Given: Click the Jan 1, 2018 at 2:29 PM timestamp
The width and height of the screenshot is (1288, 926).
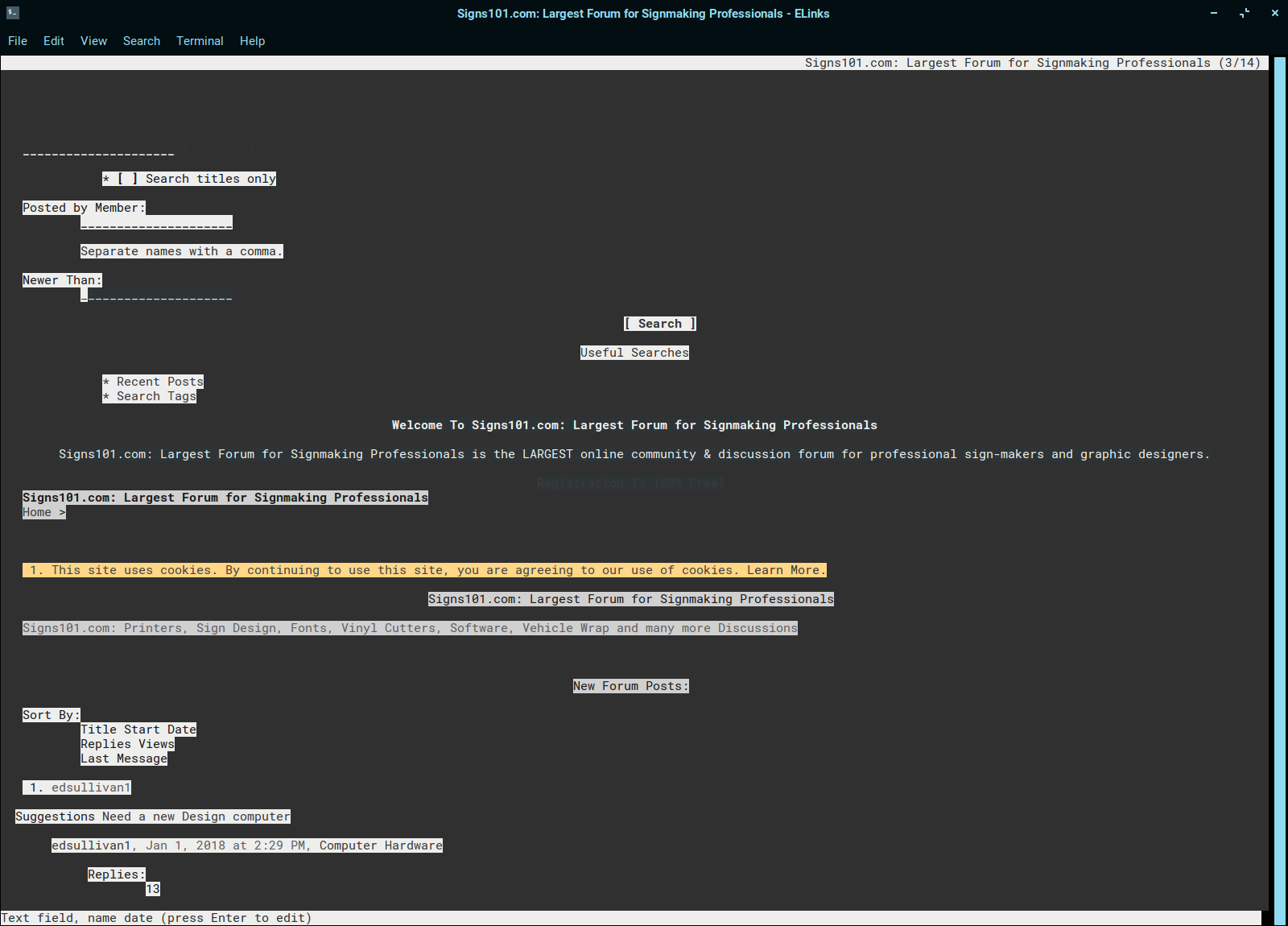Looking at the screenshot, I should tap(225, 845).
